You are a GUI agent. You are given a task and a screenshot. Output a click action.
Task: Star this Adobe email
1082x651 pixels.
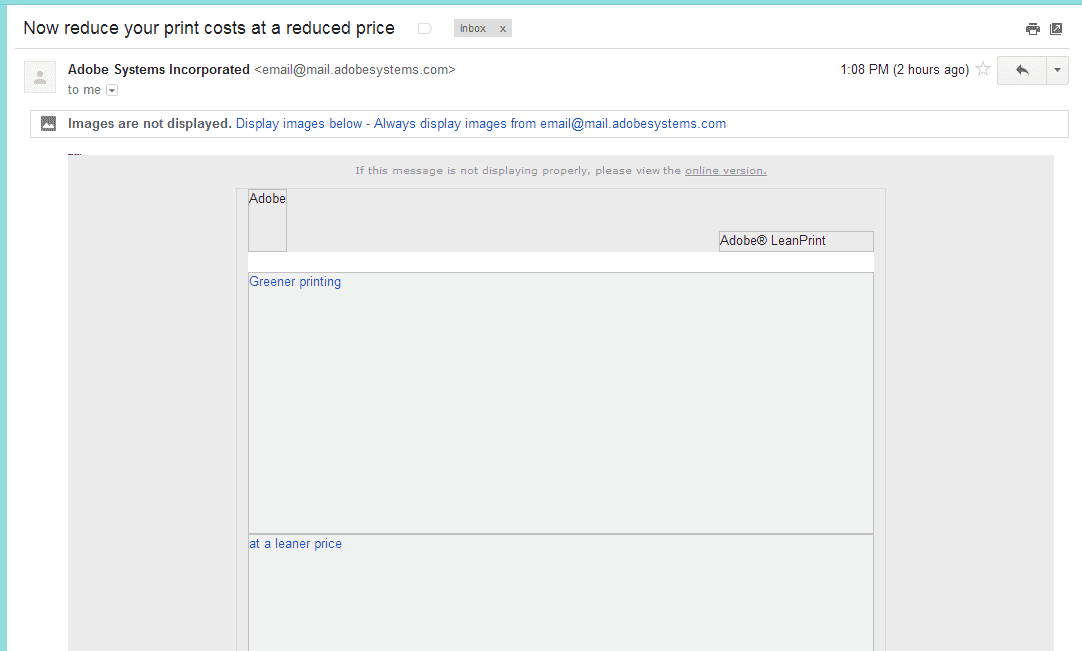[983, 69]
